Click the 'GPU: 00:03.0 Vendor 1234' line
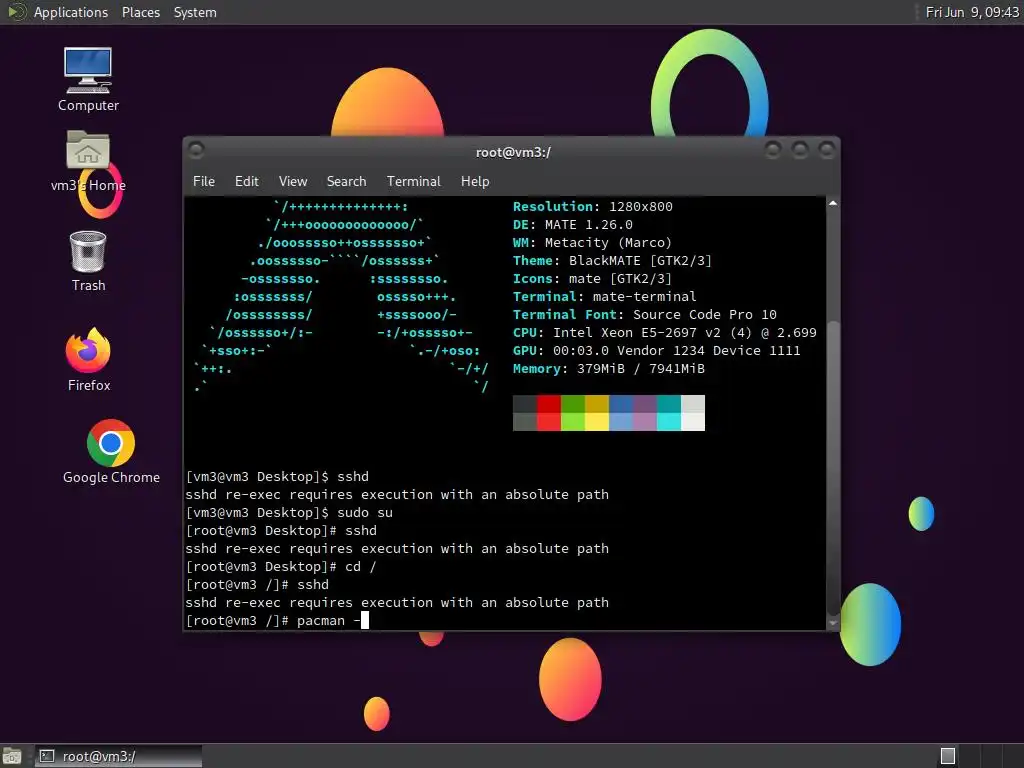The height and width of the screenshot is (768, 1024). pos(656,351)
